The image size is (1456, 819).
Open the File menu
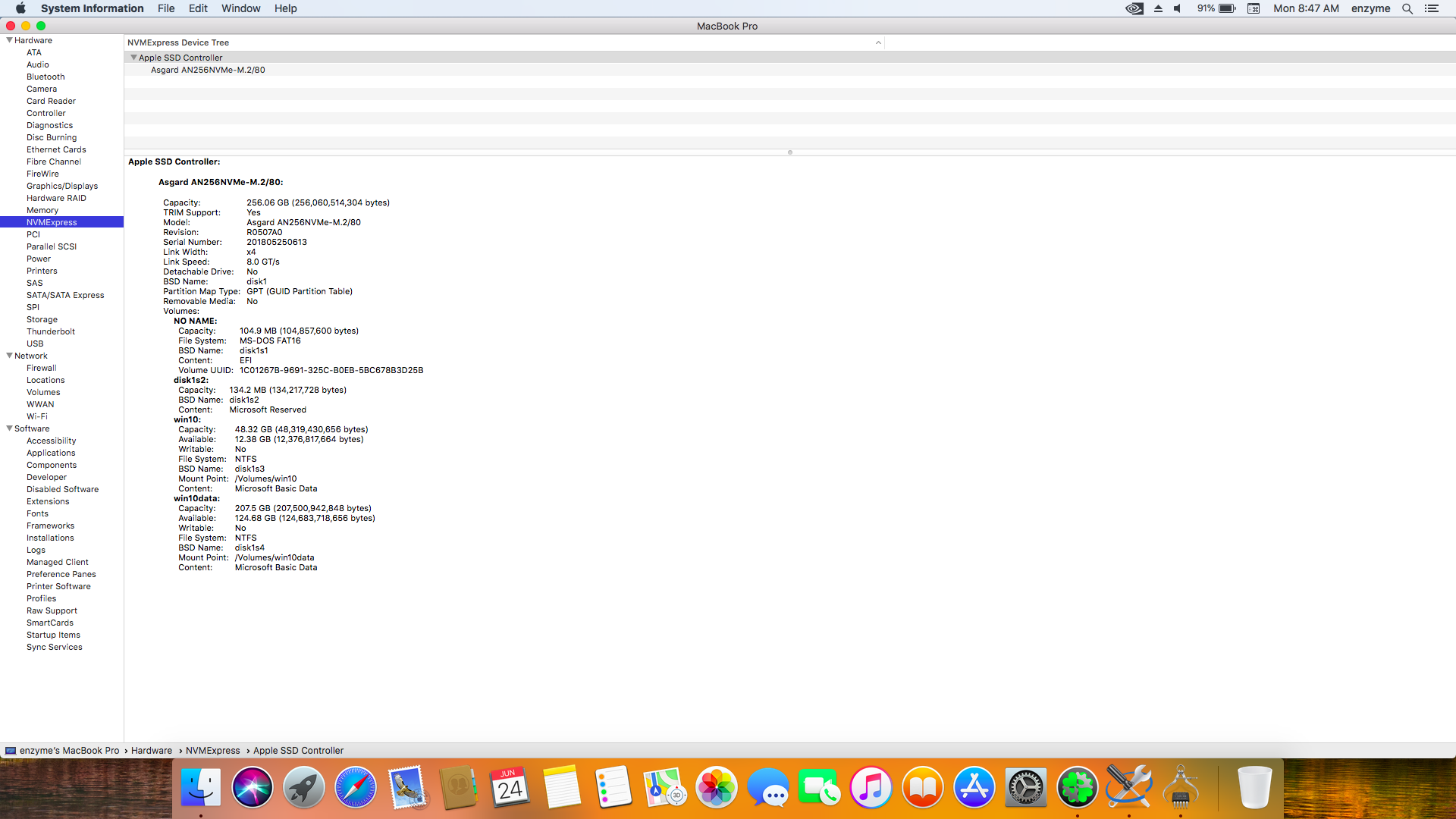[166, 8]
